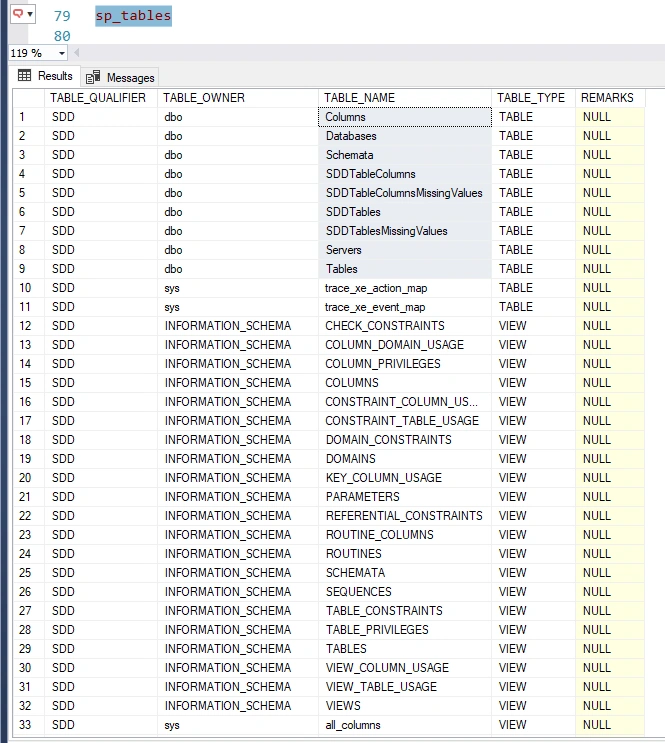Click the highlighted sp_tables text in the editor
665x743 pixels.
coord(133,16)
